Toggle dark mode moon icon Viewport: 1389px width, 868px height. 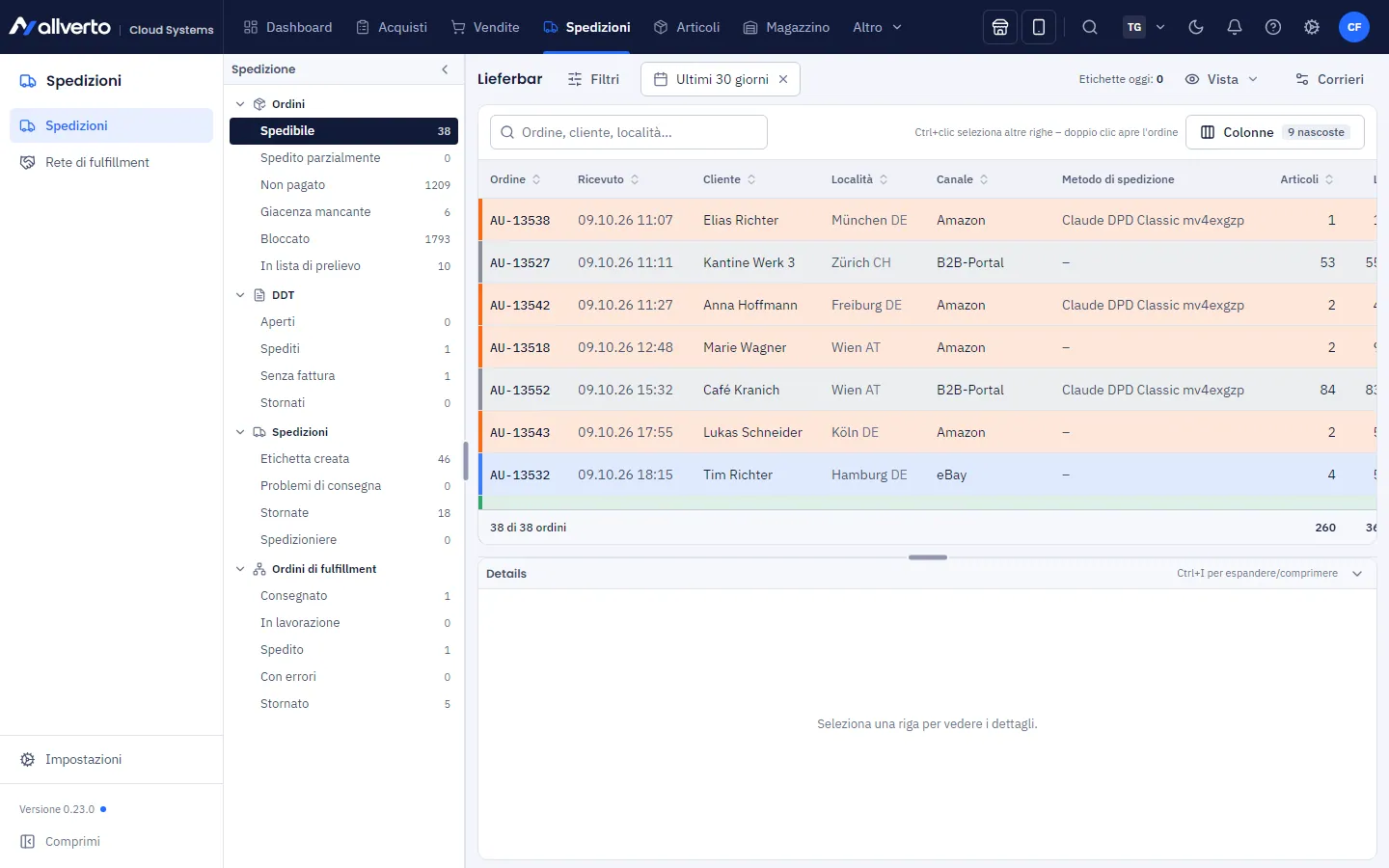coord(1196,27)
